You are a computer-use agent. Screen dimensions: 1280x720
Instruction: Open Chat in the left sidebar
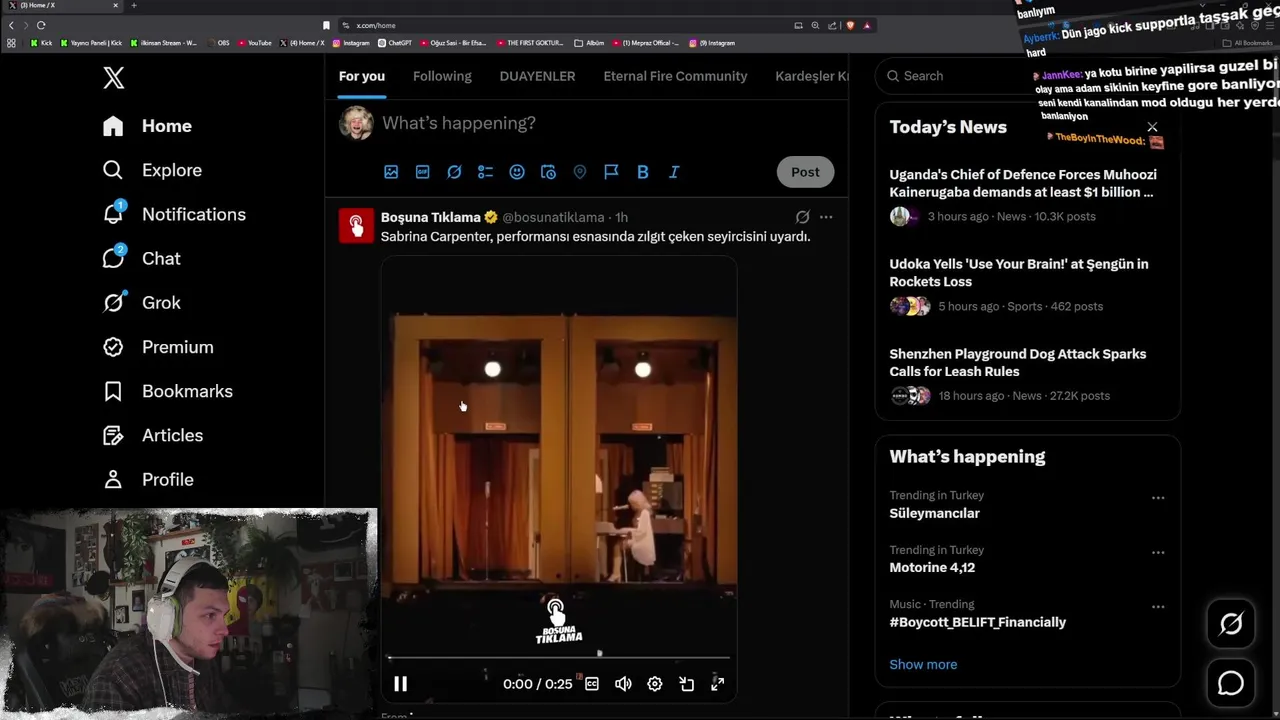click(142, 258)
